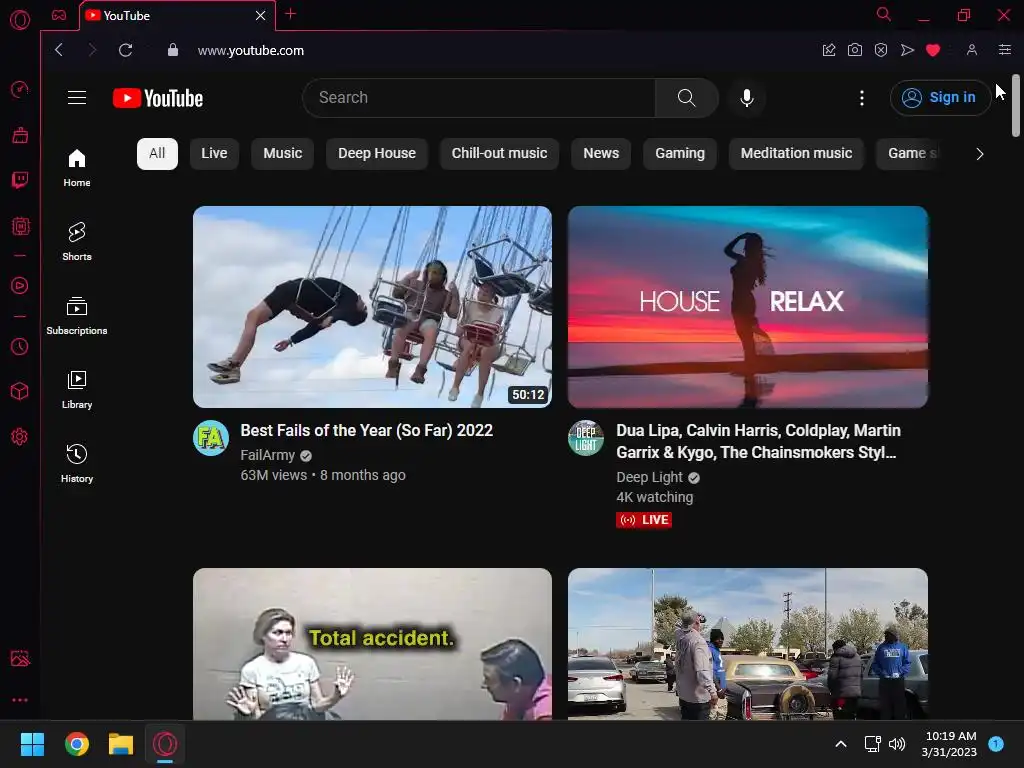
Task: Open GX Control speedometer icon in sidebar
Action: [x=20, y=89]
